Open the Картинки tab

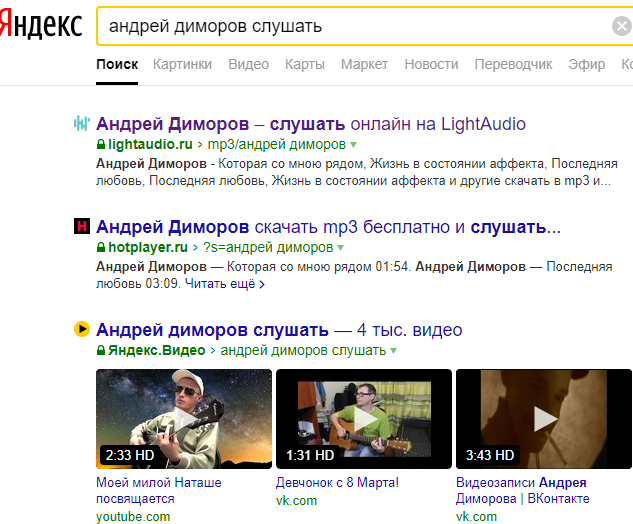click(182, 64)
